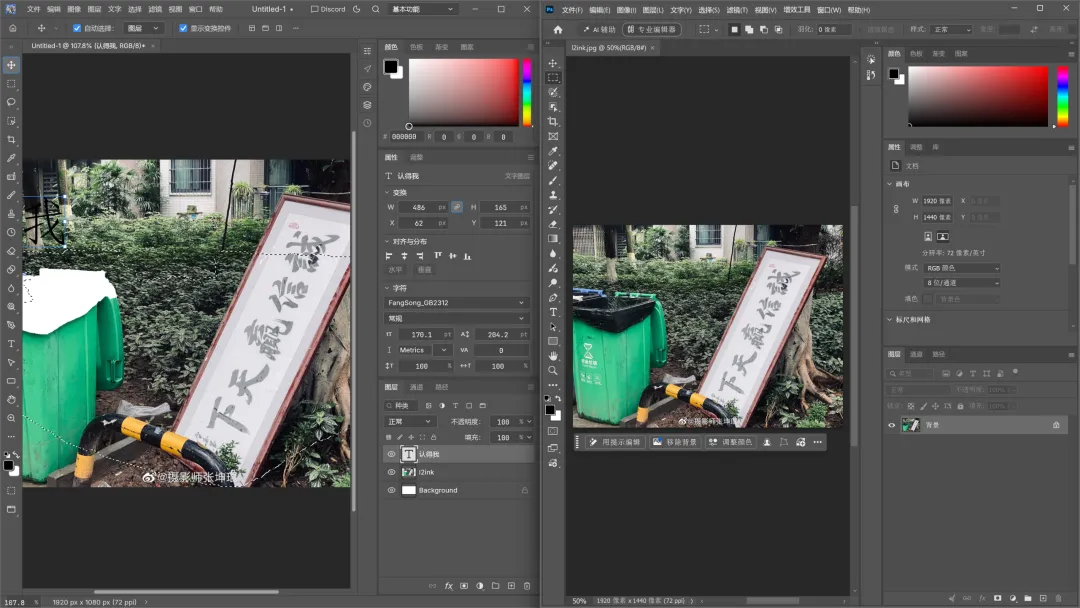Select the Rectangular Marquee tool in the right window
This screenshot has width=1080, height=608.
click(553, 78)
